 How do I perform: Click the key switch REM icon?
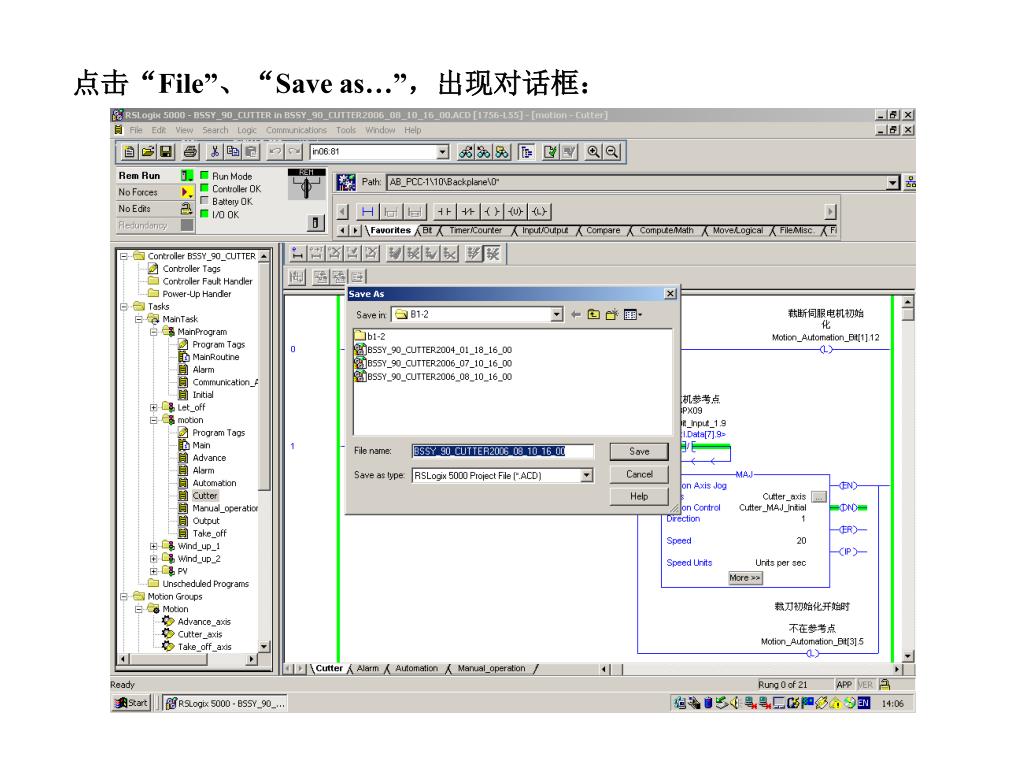pos(306,185)
